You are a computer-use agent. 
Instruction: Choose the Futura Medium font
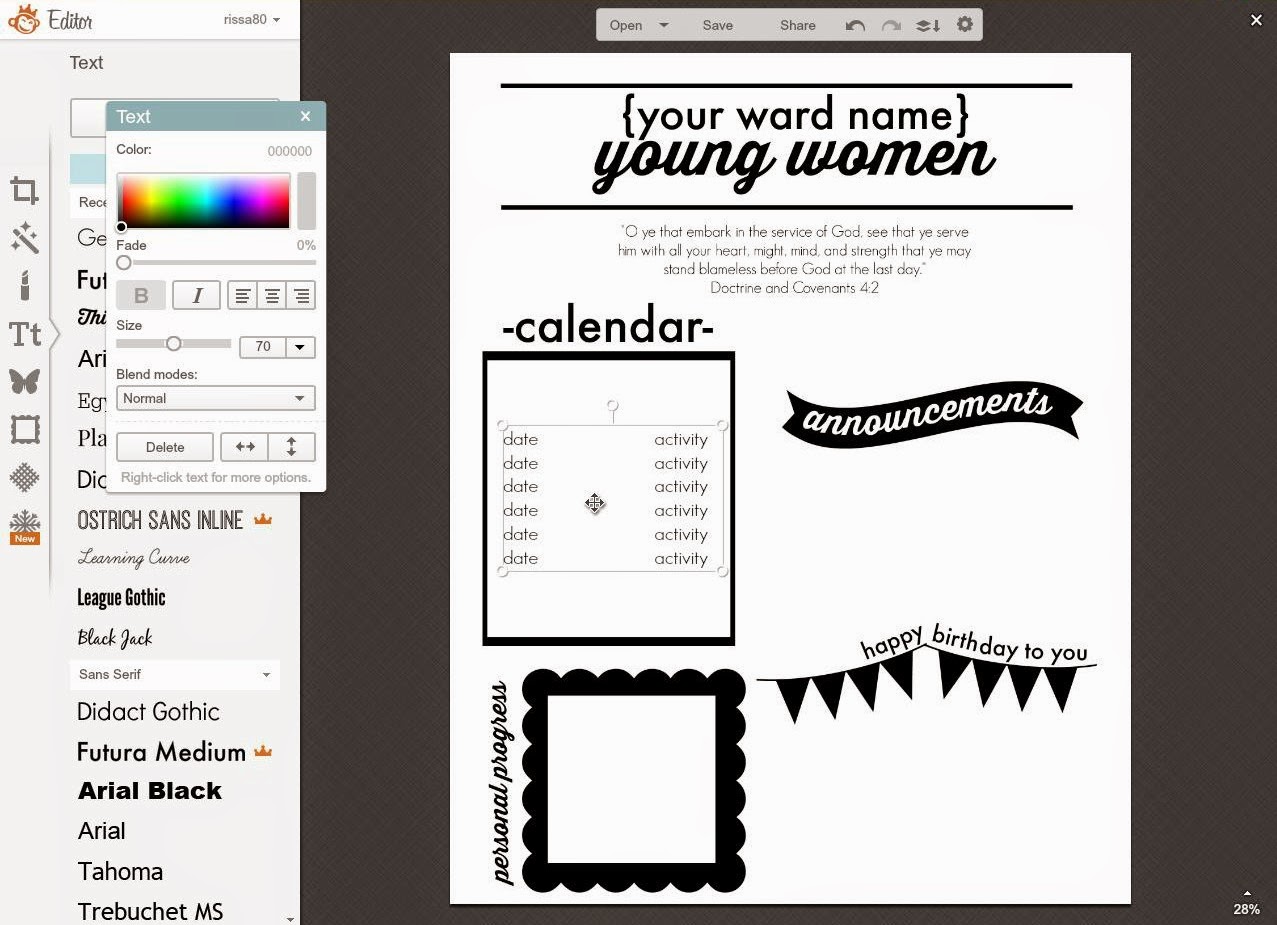click(161, 752)
